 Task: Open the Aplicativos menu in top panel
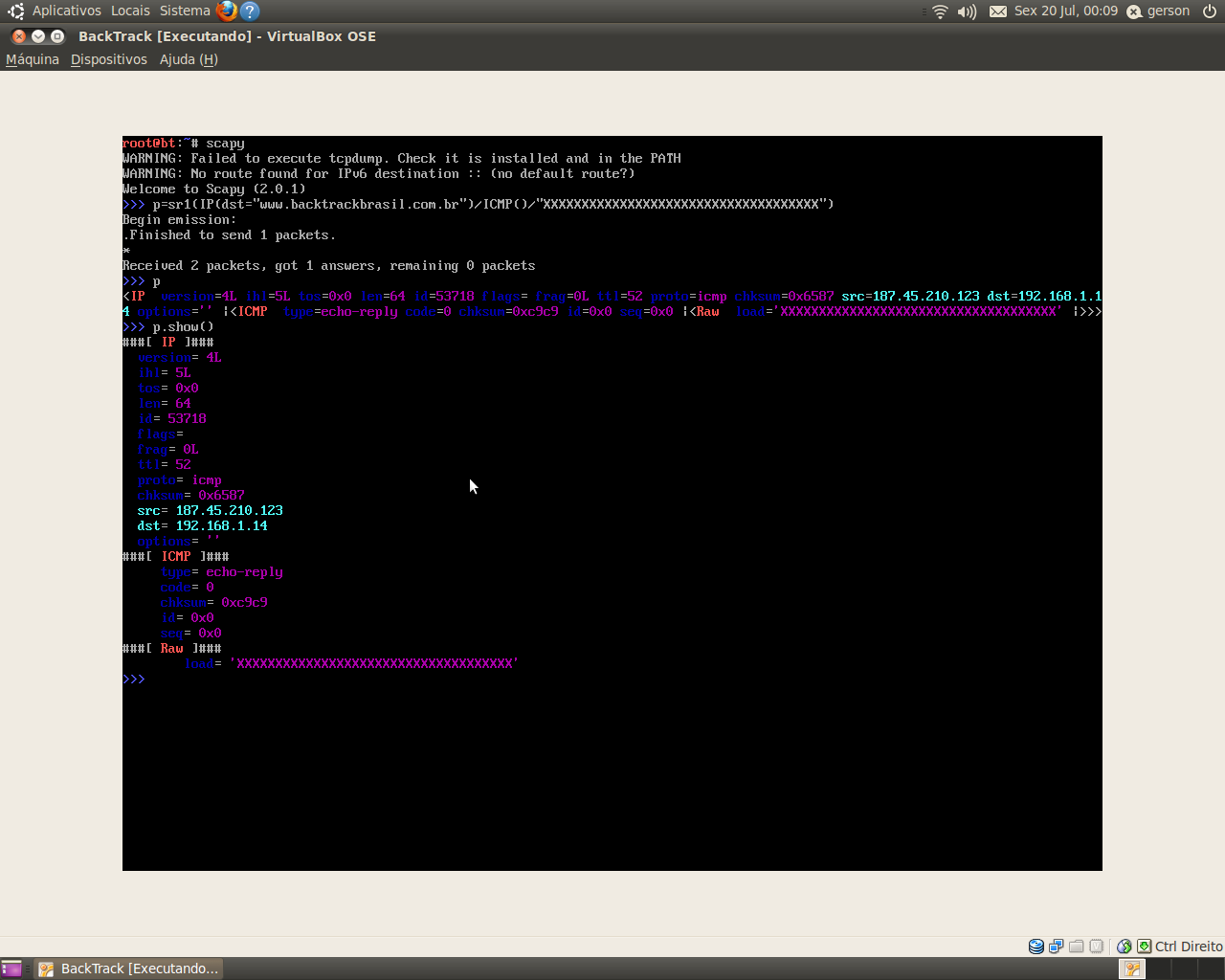coord(66,11)
